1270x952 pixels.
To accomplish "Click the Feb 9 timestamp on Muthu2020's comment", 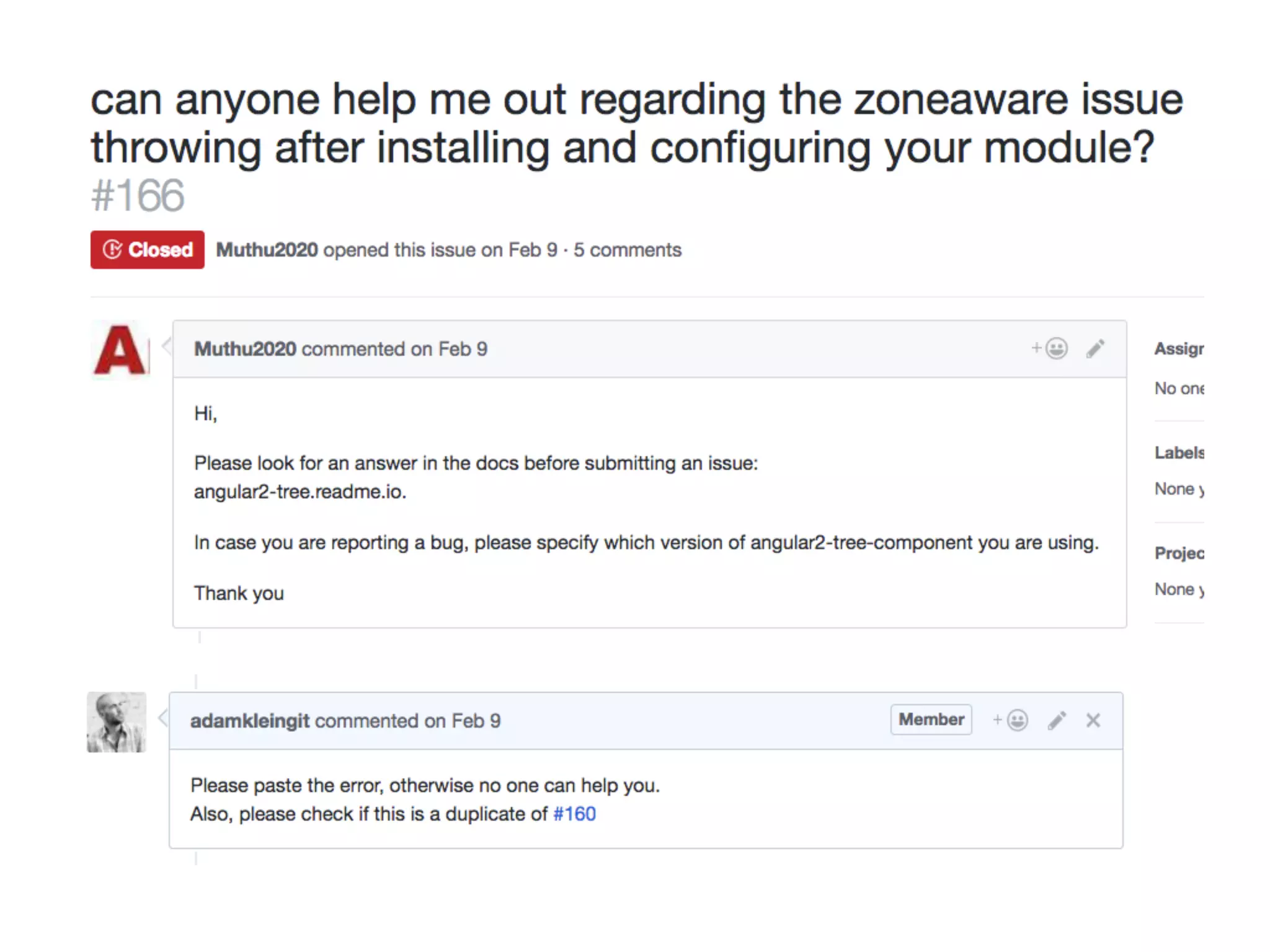I will [463, 349].
